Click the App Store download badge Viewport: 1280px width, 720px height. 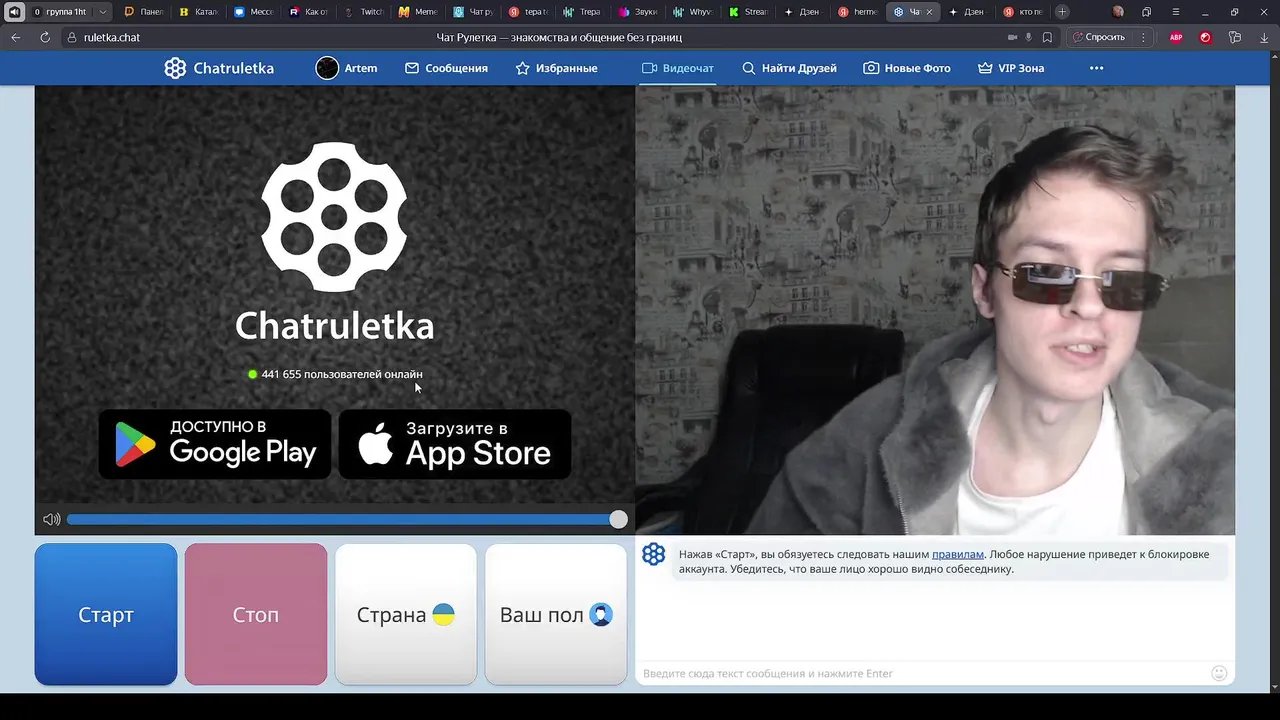click(x=455, y=444)
